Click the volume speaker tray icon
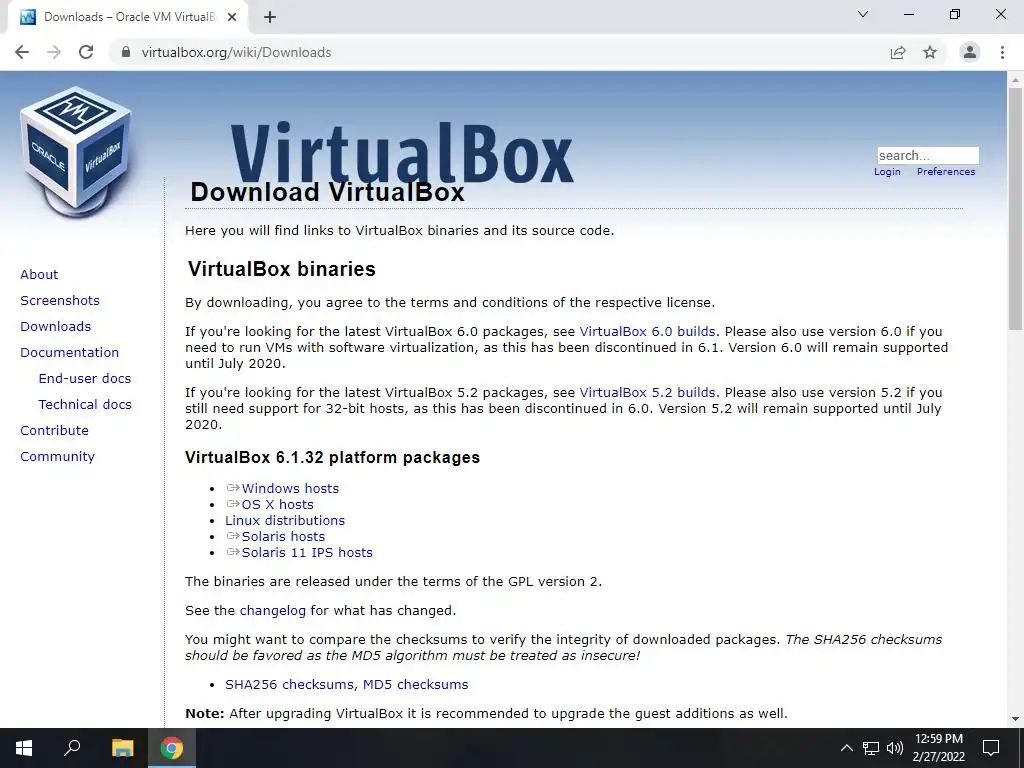The image size is (1024, 768). click(895, 748)
